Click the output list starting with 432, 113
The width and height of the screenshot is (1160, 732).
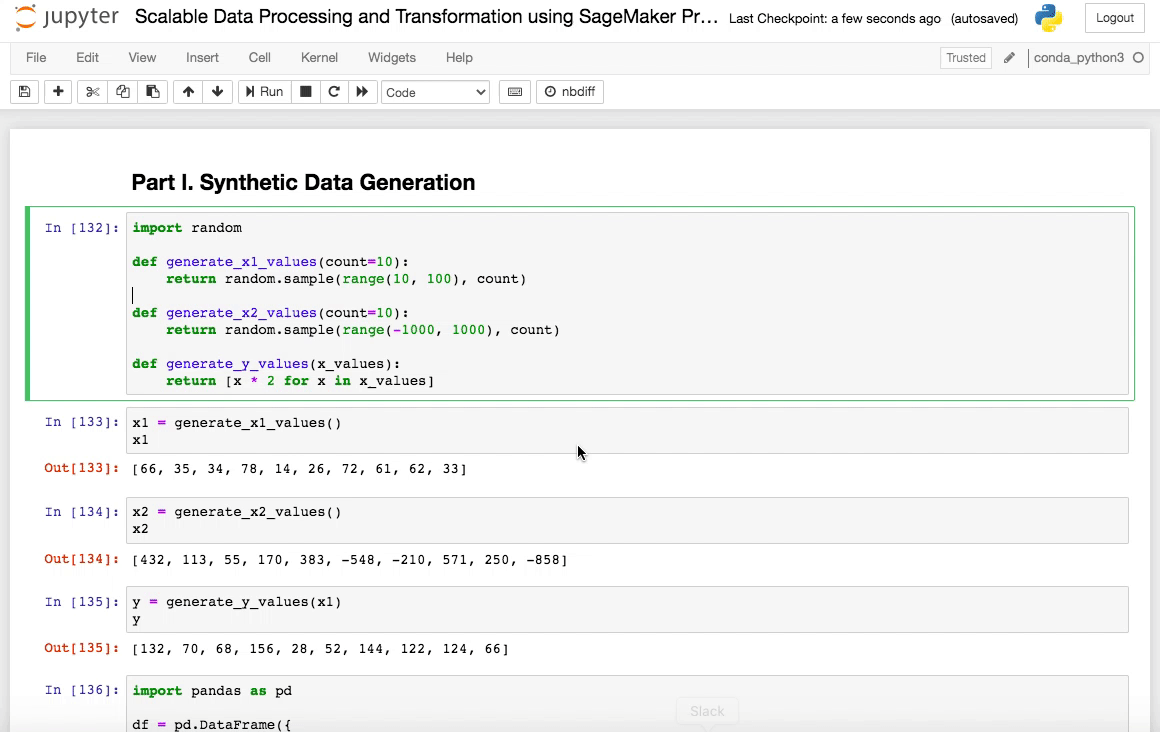click(350, 560)
